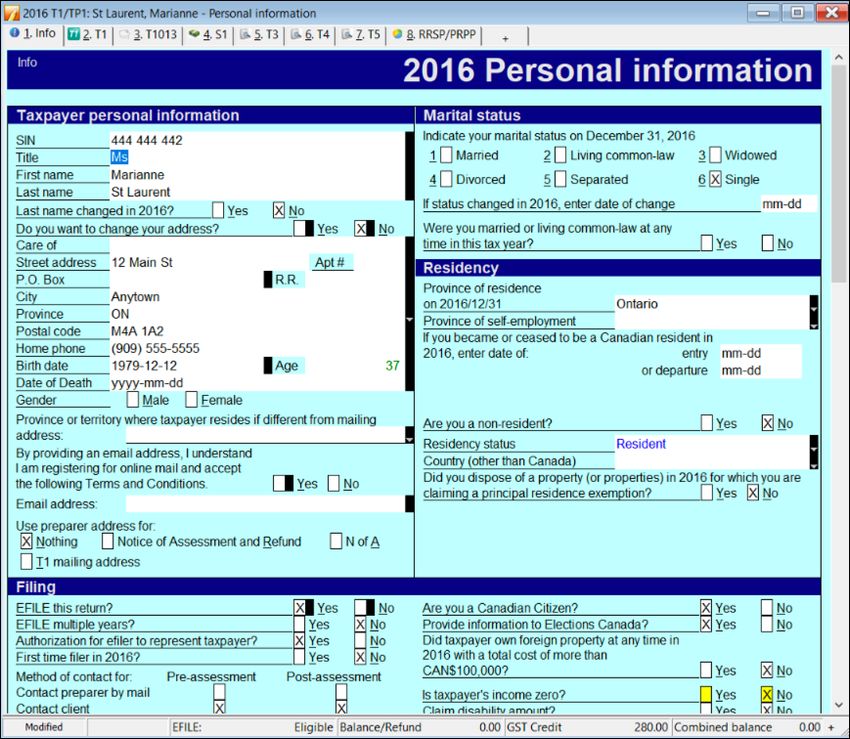Check No for Elections Canada information
Image resolution: width=850 pixels, height=739 pixels.
(x=767, y=624)
